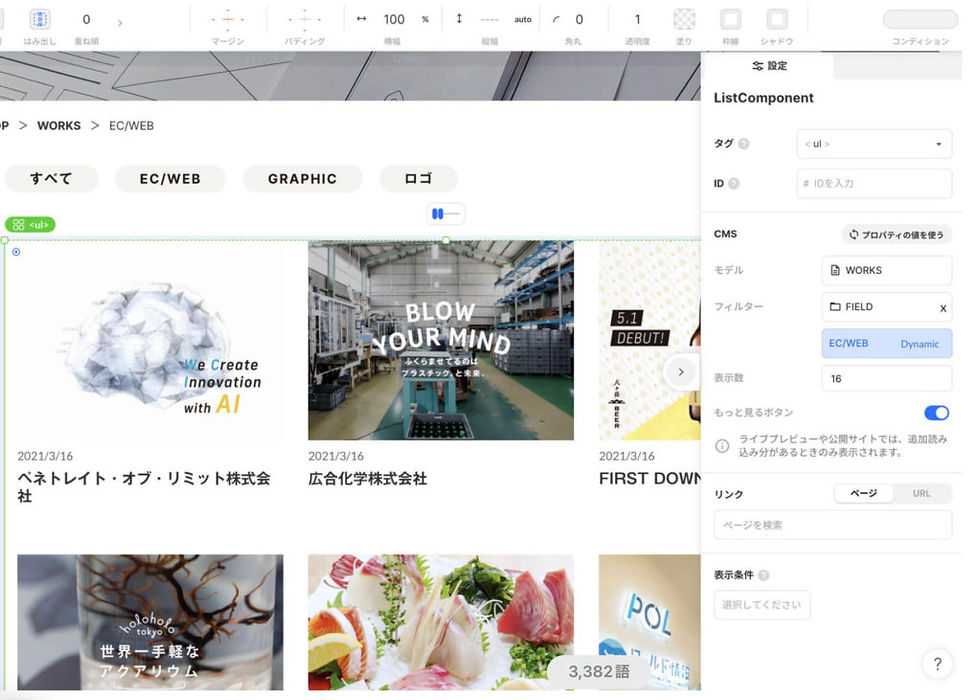The width and height of the screenshot is (980, 700).
Task: Click the green <ul> element label
Action: [x=30, y=224]
